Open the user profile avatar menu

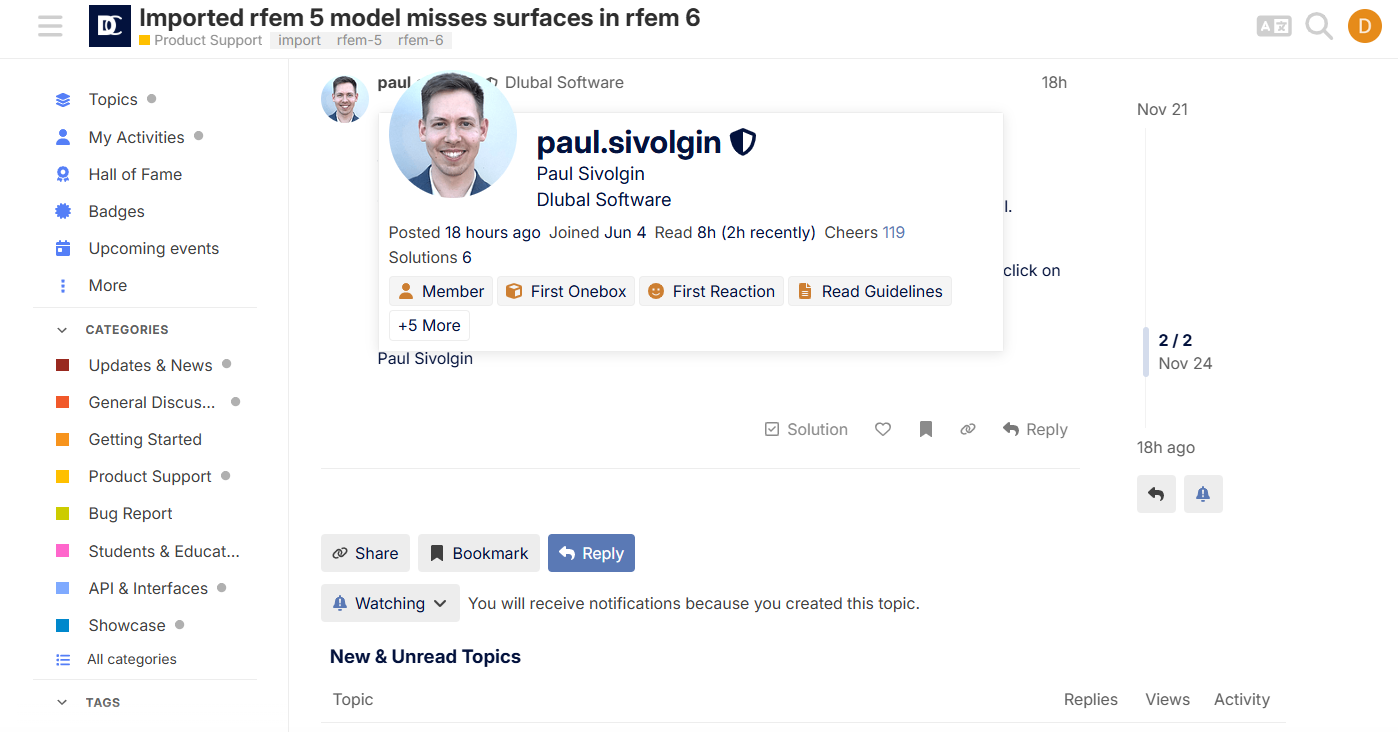pos(1364,26)
